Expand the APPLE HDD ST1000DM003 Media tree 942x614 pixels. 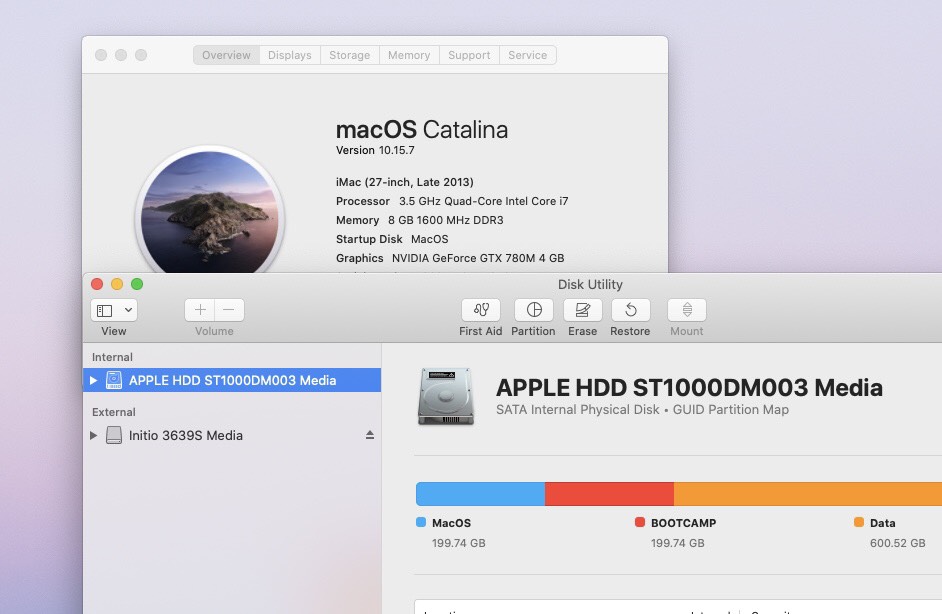(93, 380)
